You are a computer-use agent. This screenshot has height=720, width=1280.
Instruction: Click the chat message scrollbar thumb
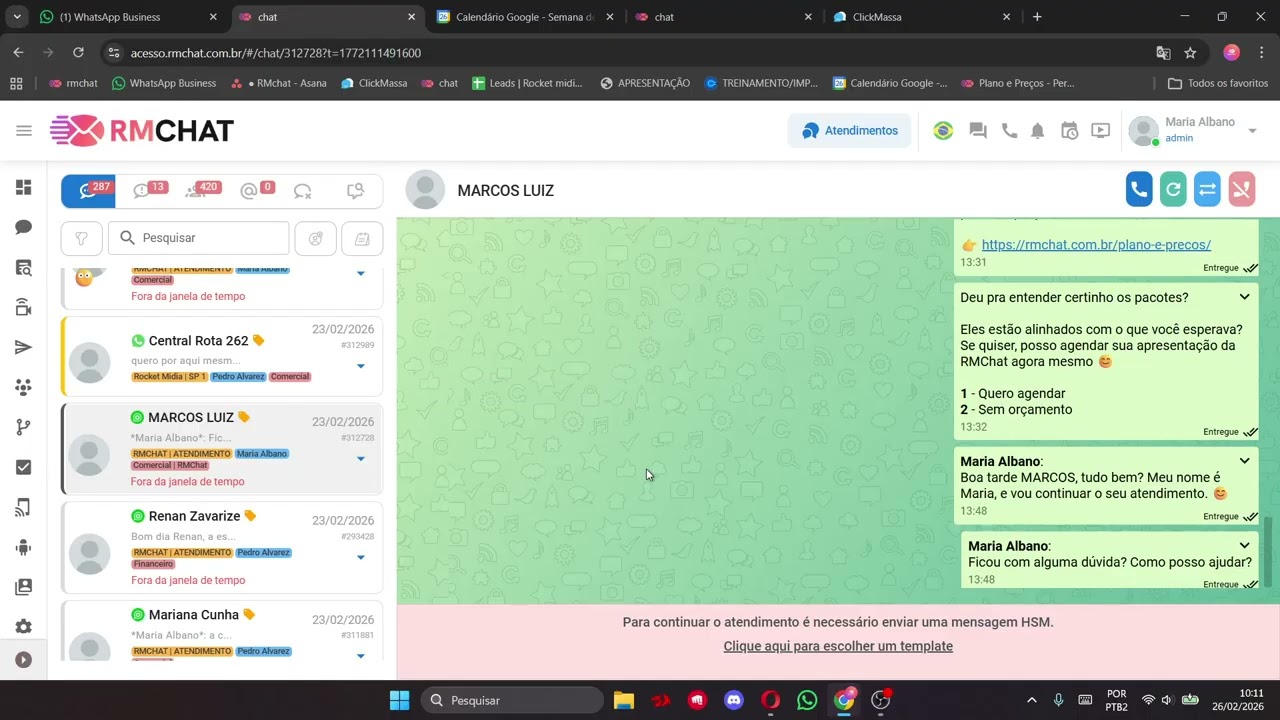click(x=1267, y=551)
